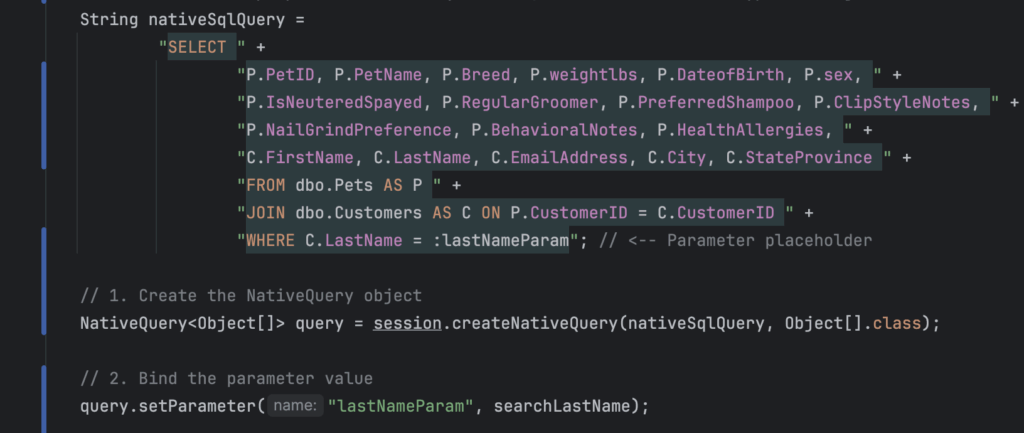
Task: Click the 'name:' parameter inlay hint
Action: click(x=297, y=406)
